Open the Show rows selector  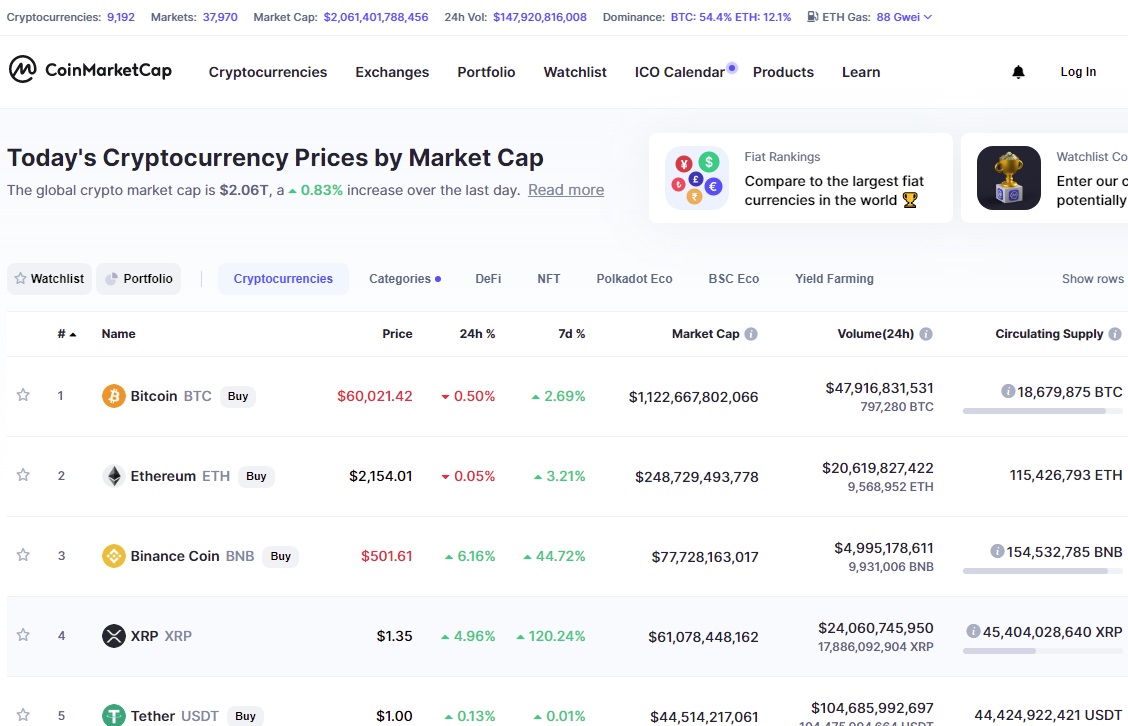(1093, 278)
